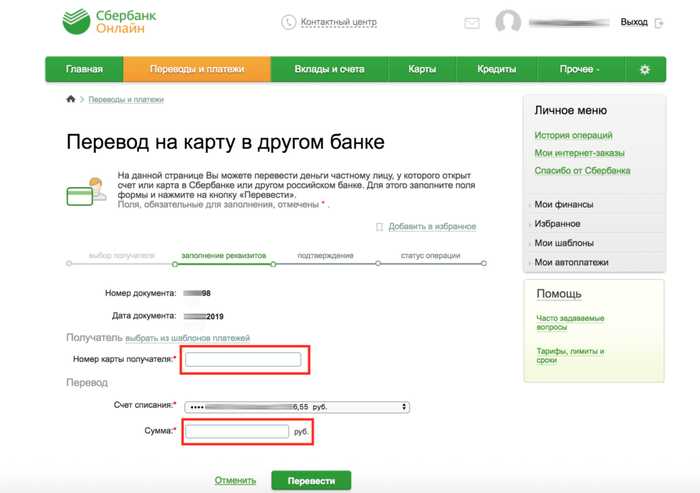Focus the Номер карты получателя field
The height and width of the screenshot is (493, 700).
pyautogui.click(x=243, y=359)
